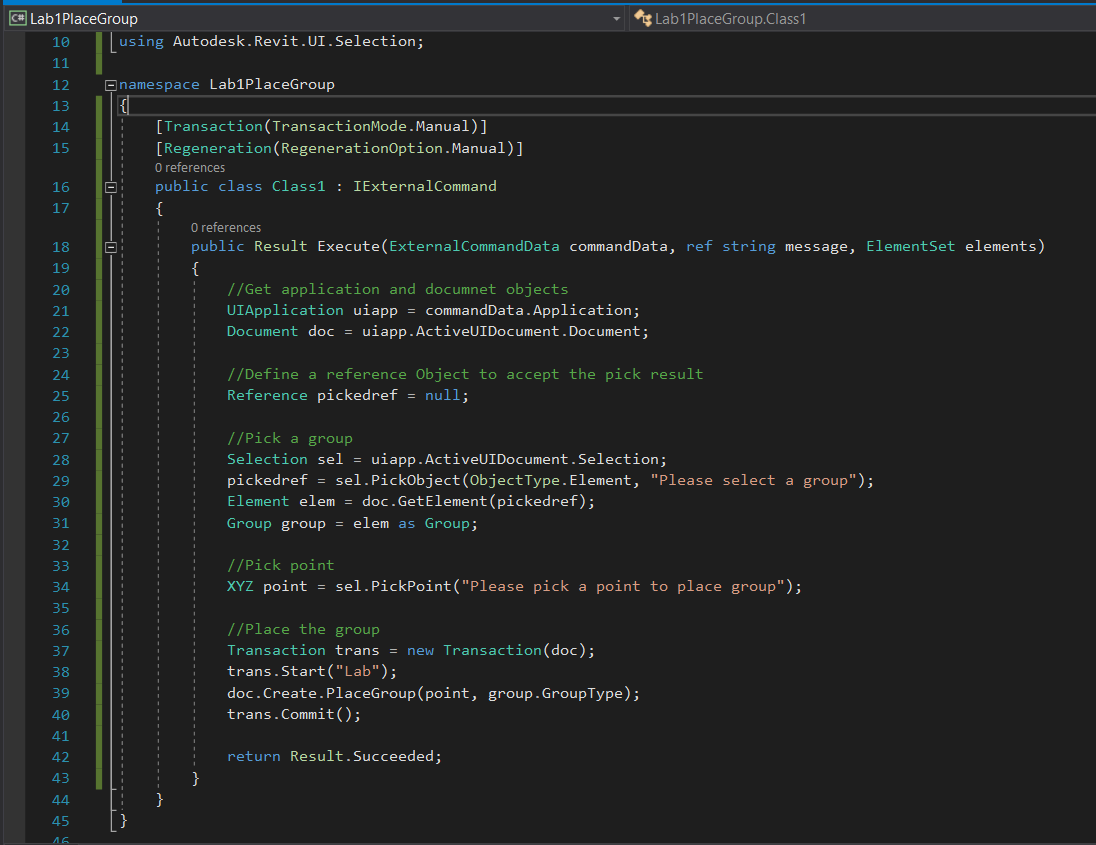Click the ElementSet parameter type
Screen dimensions: 1096x845
(910, 247)
